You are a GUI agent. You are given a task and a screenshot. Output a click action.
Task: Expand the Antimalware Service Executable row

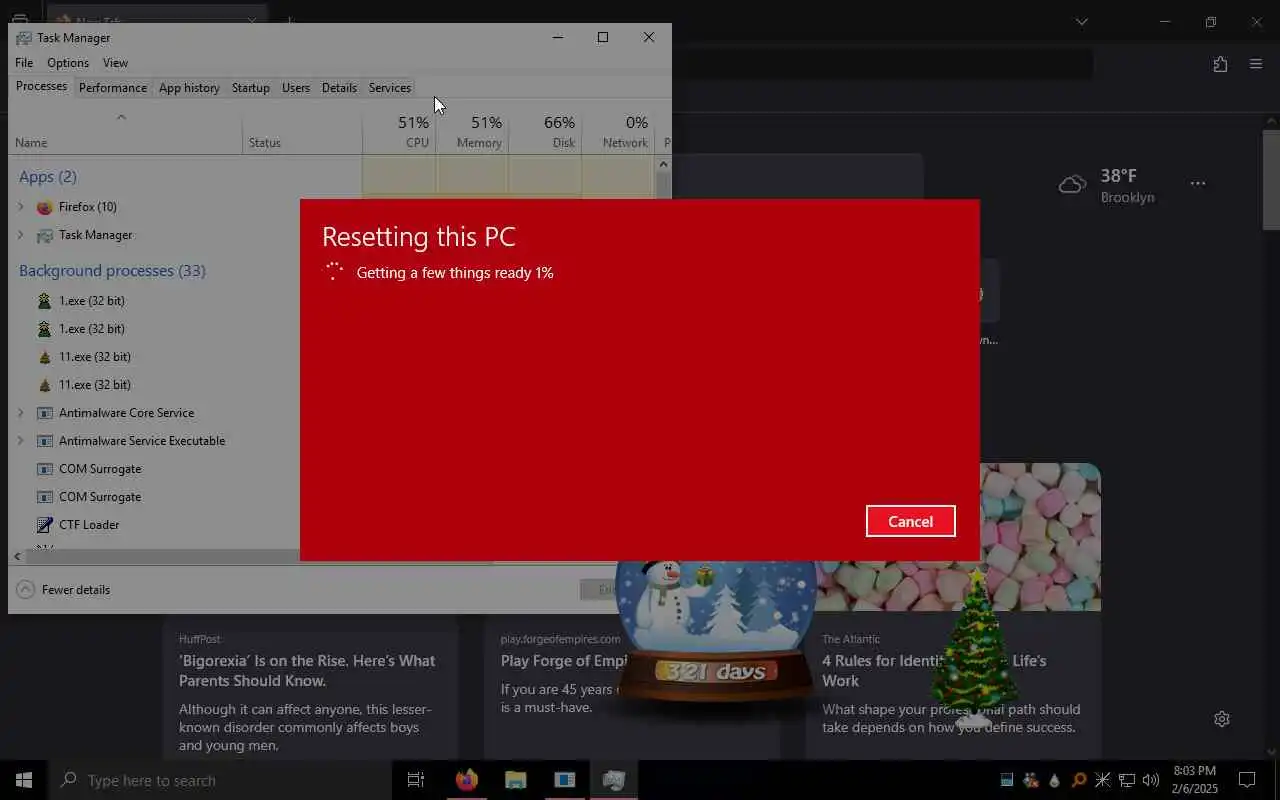point(21,441)
